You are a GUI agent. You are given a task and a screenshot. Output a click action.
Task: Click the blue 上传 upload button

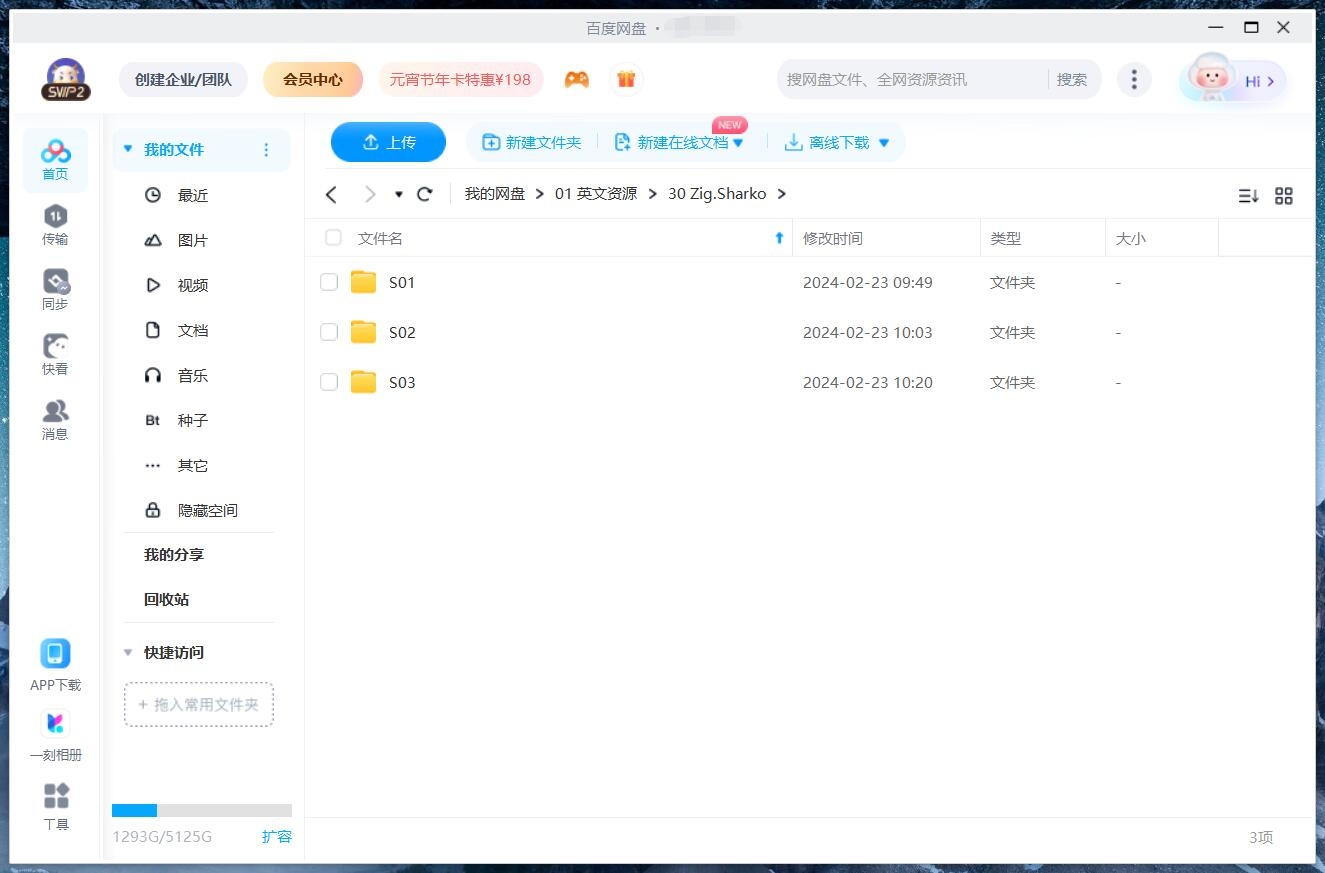[x=388, y=142]
